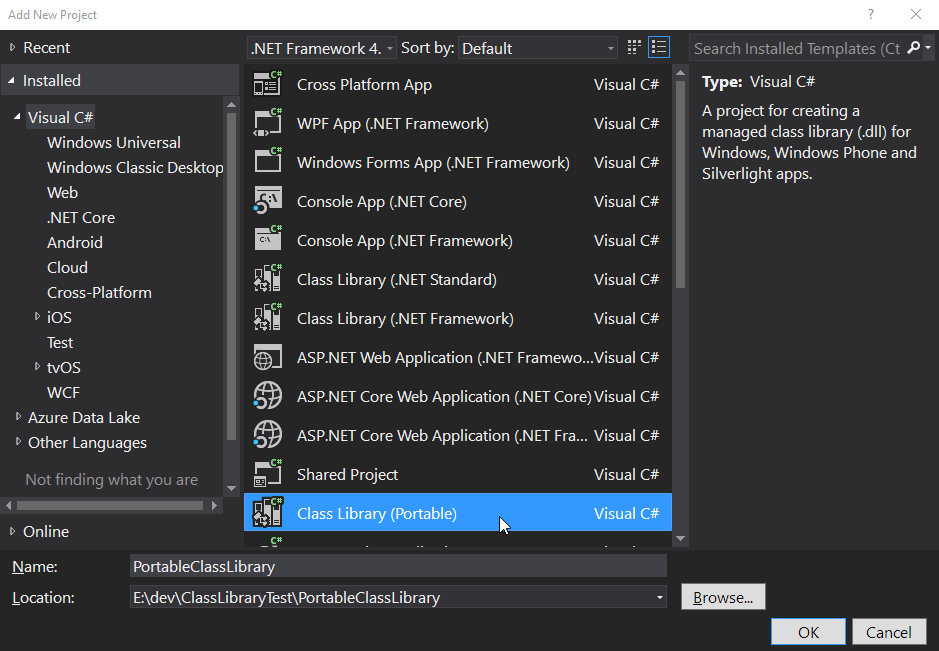
Task: Expand the iOS tree node
Action: tap(37, 316)
